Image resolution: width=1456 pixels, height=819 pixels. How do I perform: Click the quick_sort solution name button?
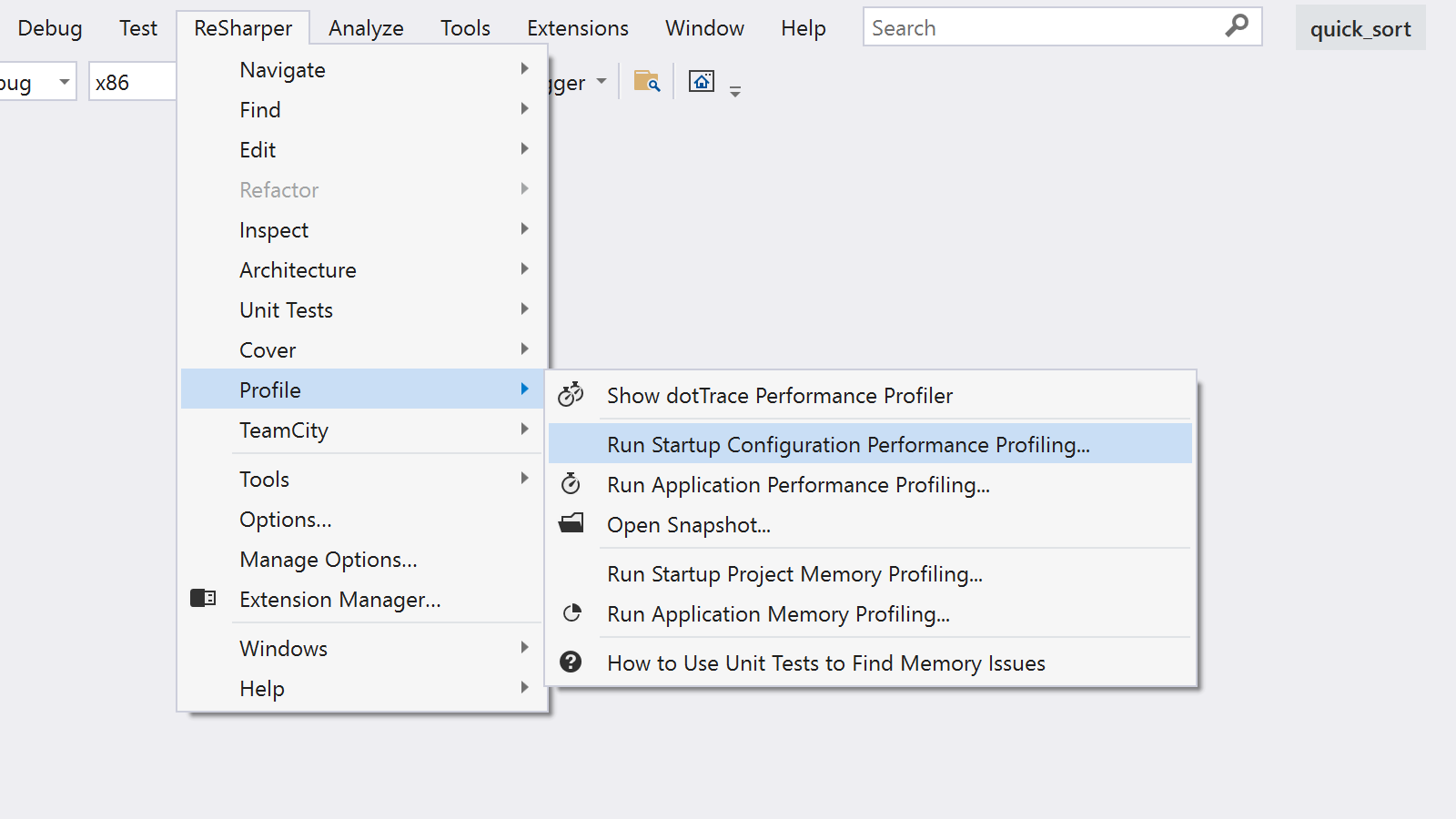(x=1360, y=28)
